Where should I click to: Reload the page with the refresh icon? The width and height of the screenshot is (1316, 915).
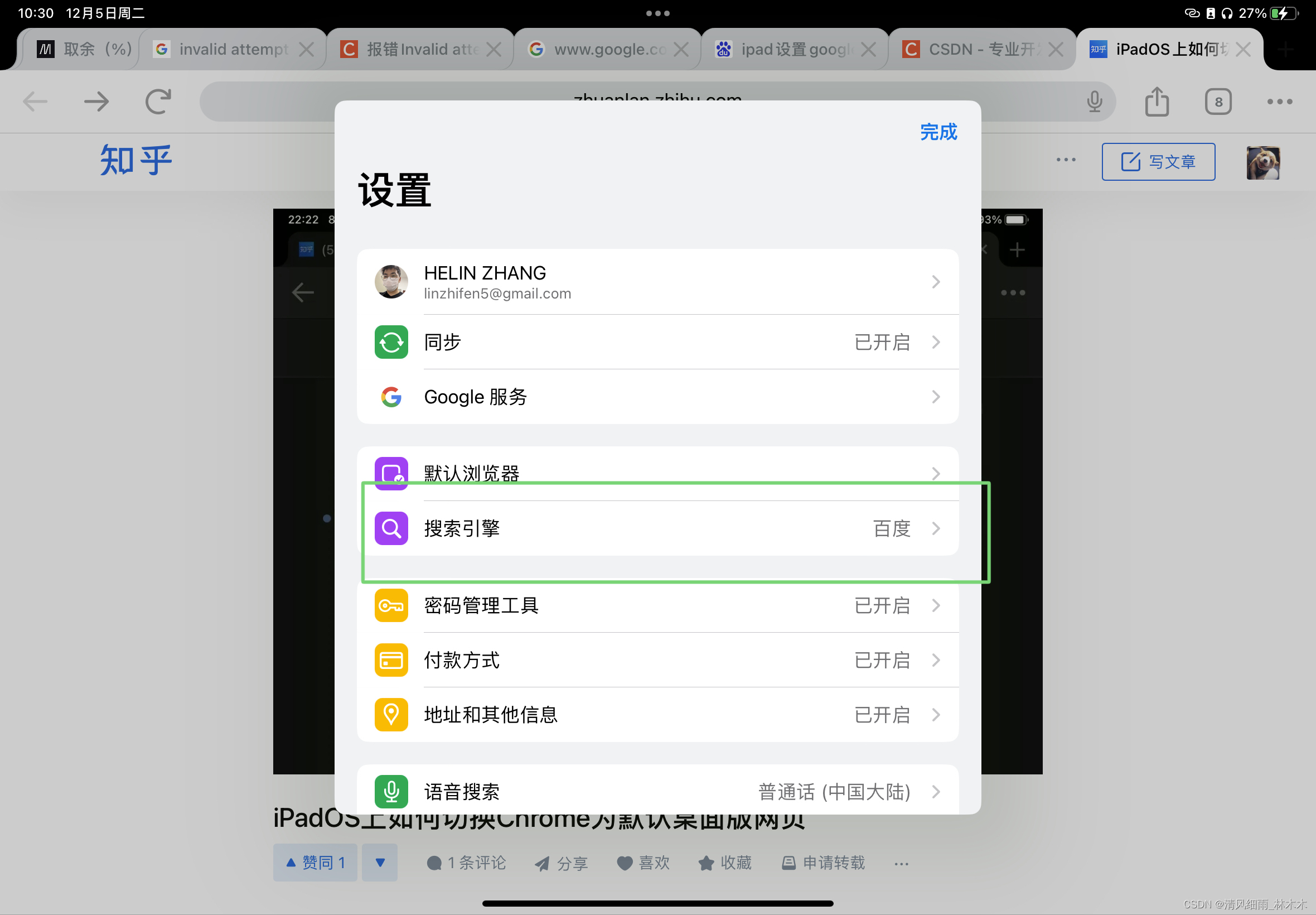coord(158,102)
